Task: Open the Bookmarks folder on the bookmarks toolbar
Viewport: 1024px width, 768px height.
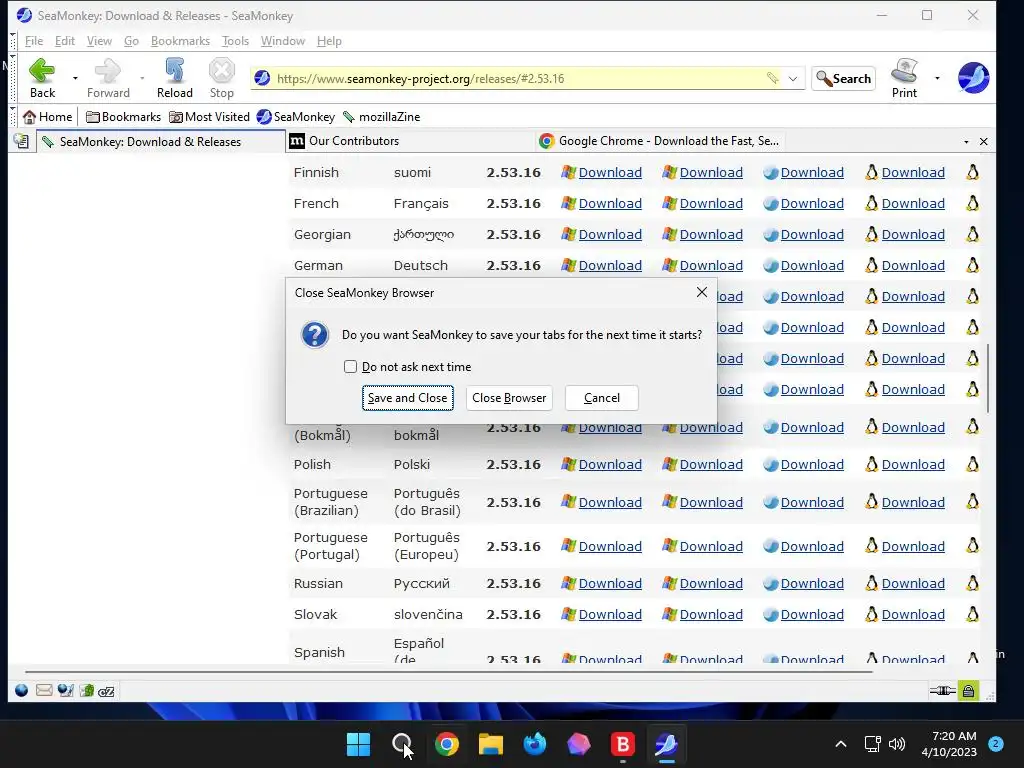Action: [123, 117]
